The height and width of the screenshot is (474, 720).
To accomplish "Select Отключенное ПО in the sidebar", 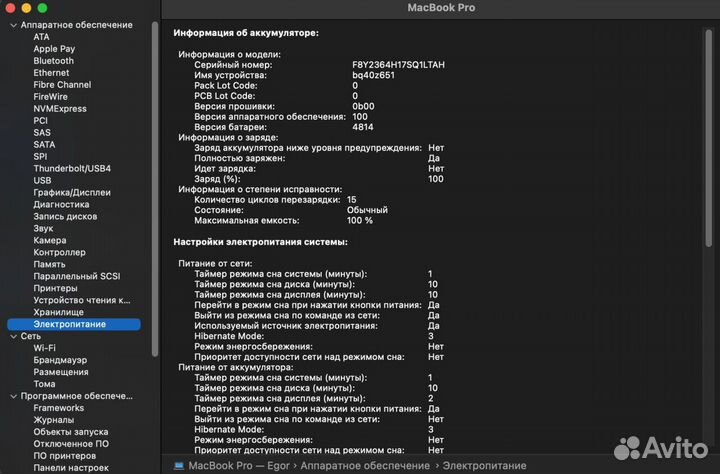I will click(x=71, y=444).
